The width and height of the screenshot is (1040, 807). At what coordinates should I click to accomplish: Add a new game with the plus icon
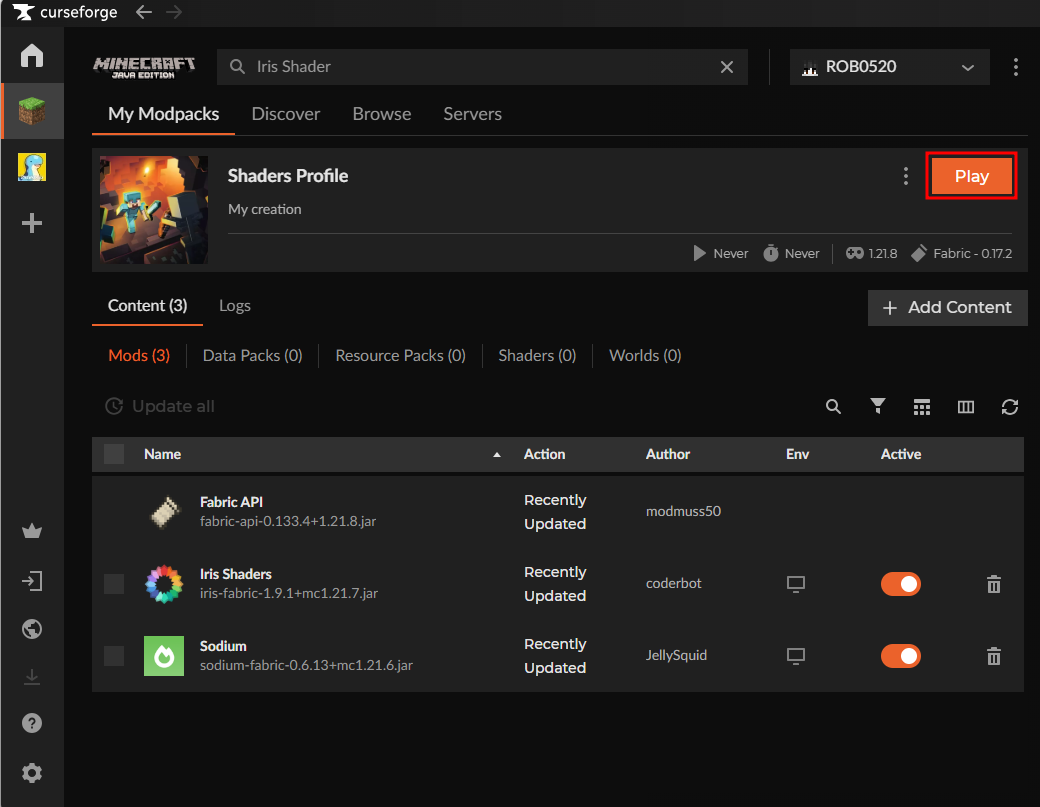(x=32, y=223)
